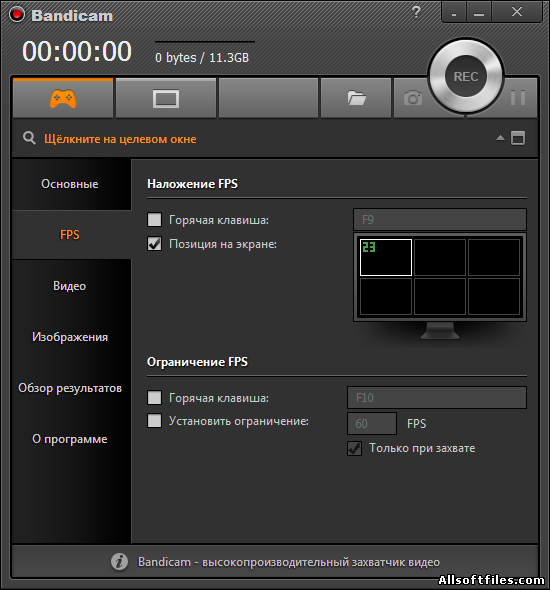Open the output folder icon

356,98
